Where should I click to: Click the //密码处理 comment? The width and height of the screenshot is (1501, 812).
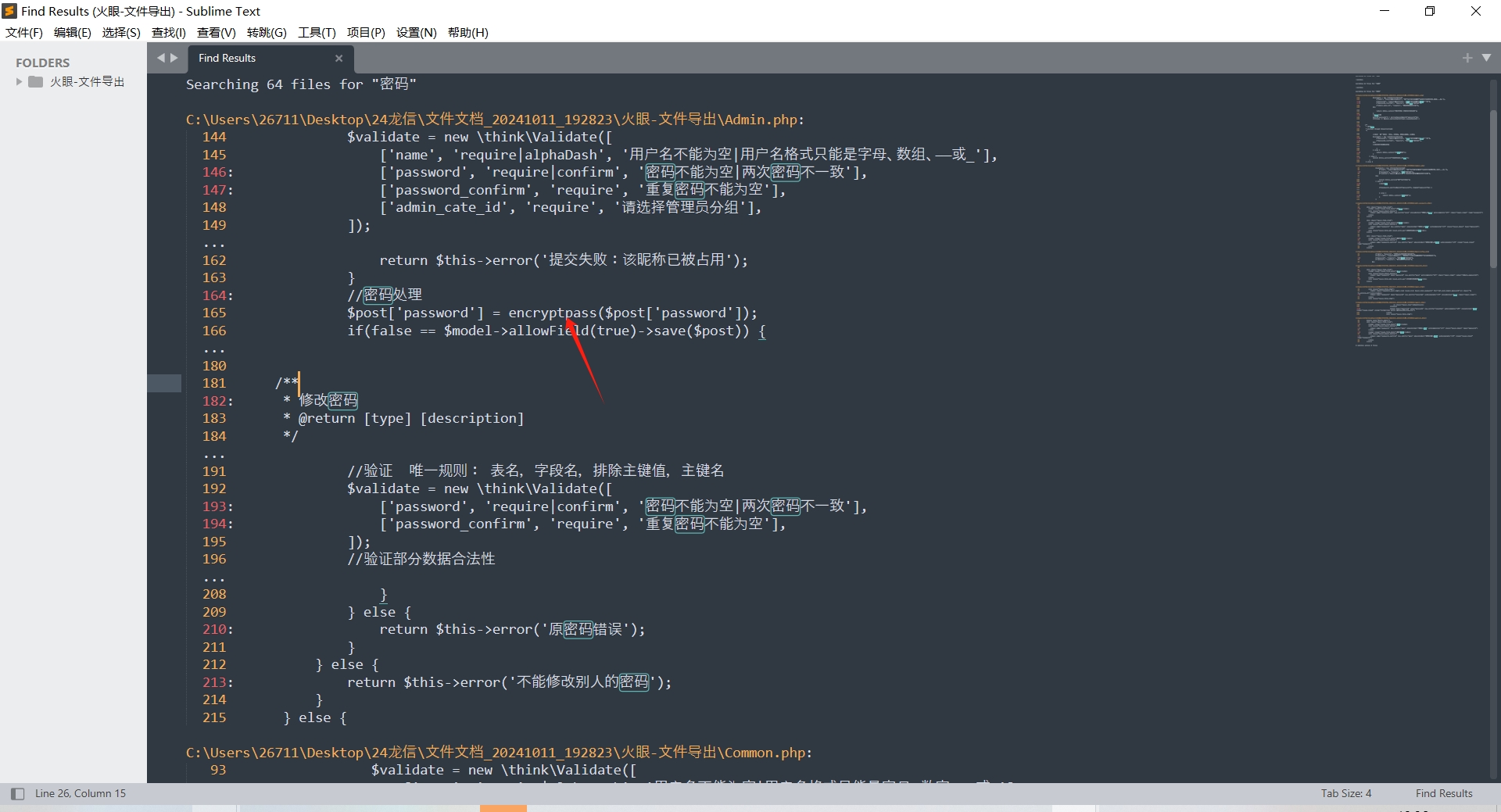385,295
